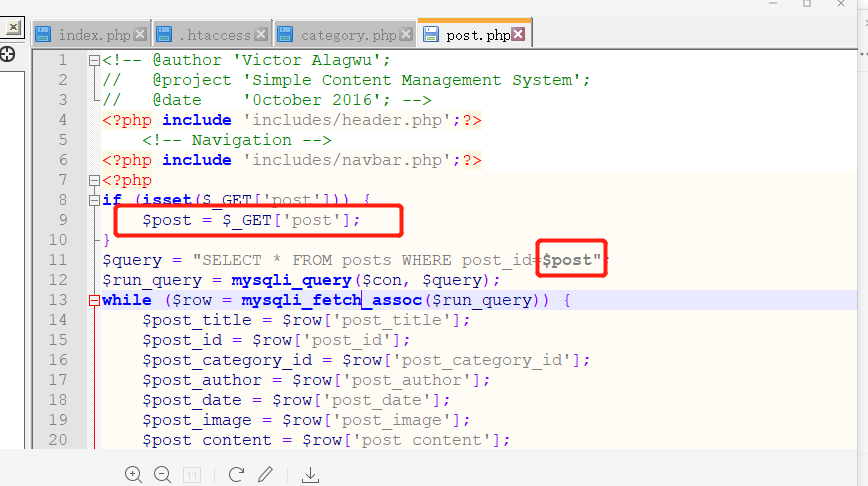This screenshot has width=868, height=486.
Task: Click $post_date variable on line 18
Action: pyautogui.click(x=192, y=400)
